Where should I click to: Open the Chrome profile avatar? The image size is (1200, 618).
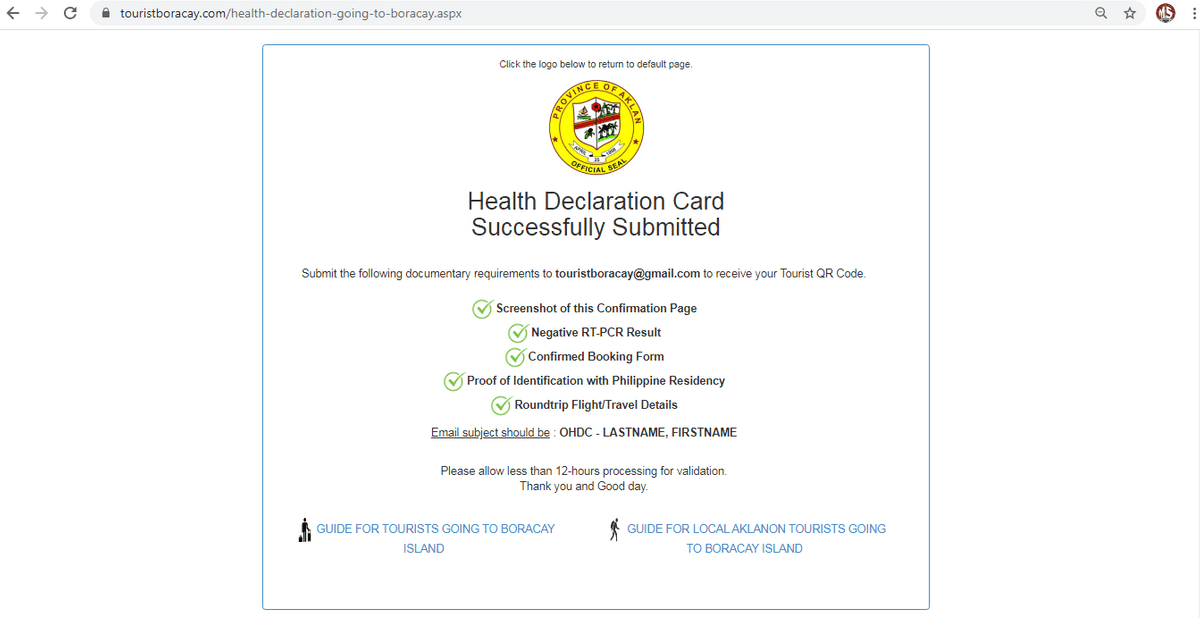click(x=1164, y=14)
